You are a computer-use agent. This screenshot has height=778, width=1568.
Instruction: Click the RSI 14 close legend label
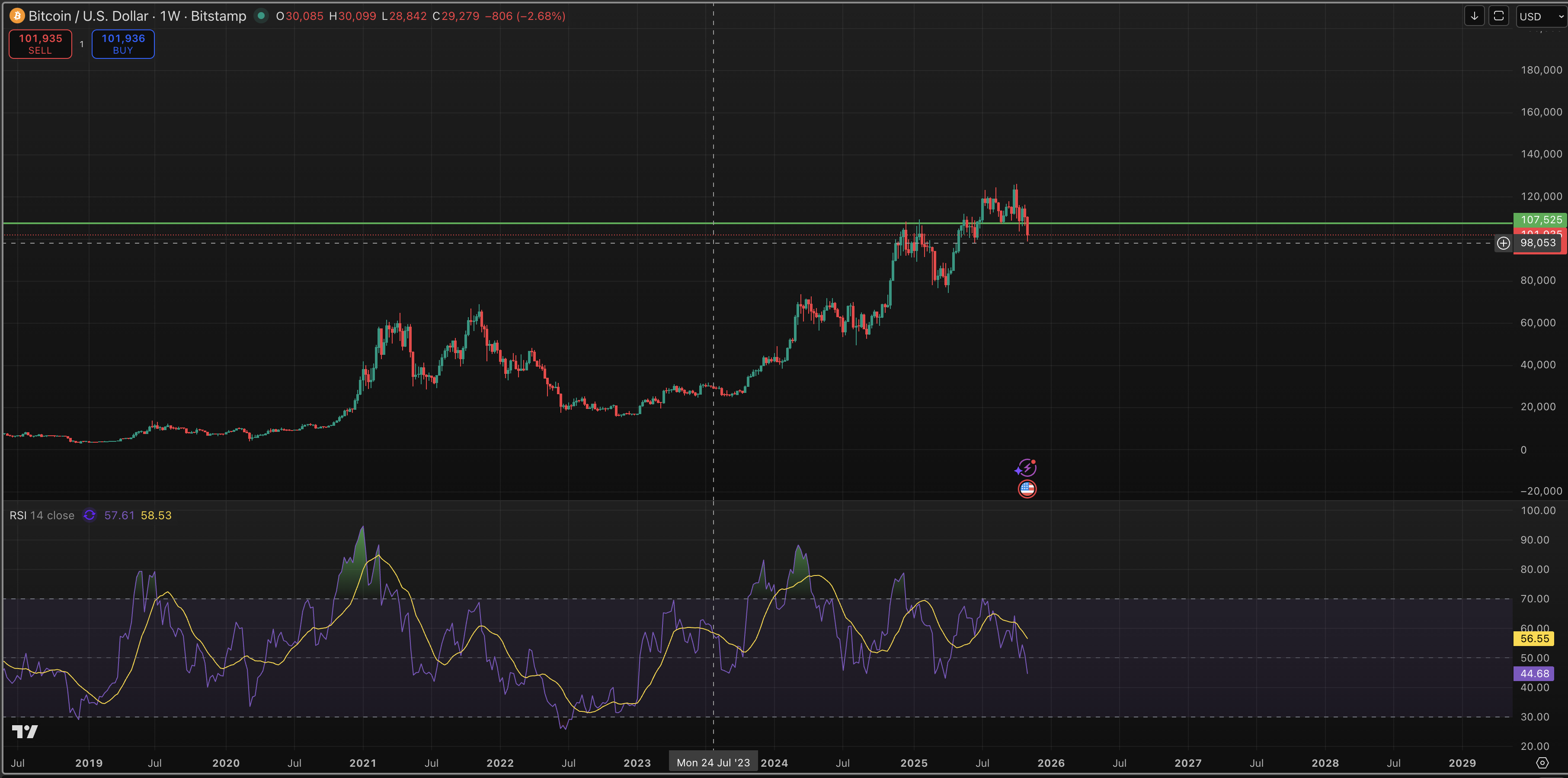[x=42, y=515]
